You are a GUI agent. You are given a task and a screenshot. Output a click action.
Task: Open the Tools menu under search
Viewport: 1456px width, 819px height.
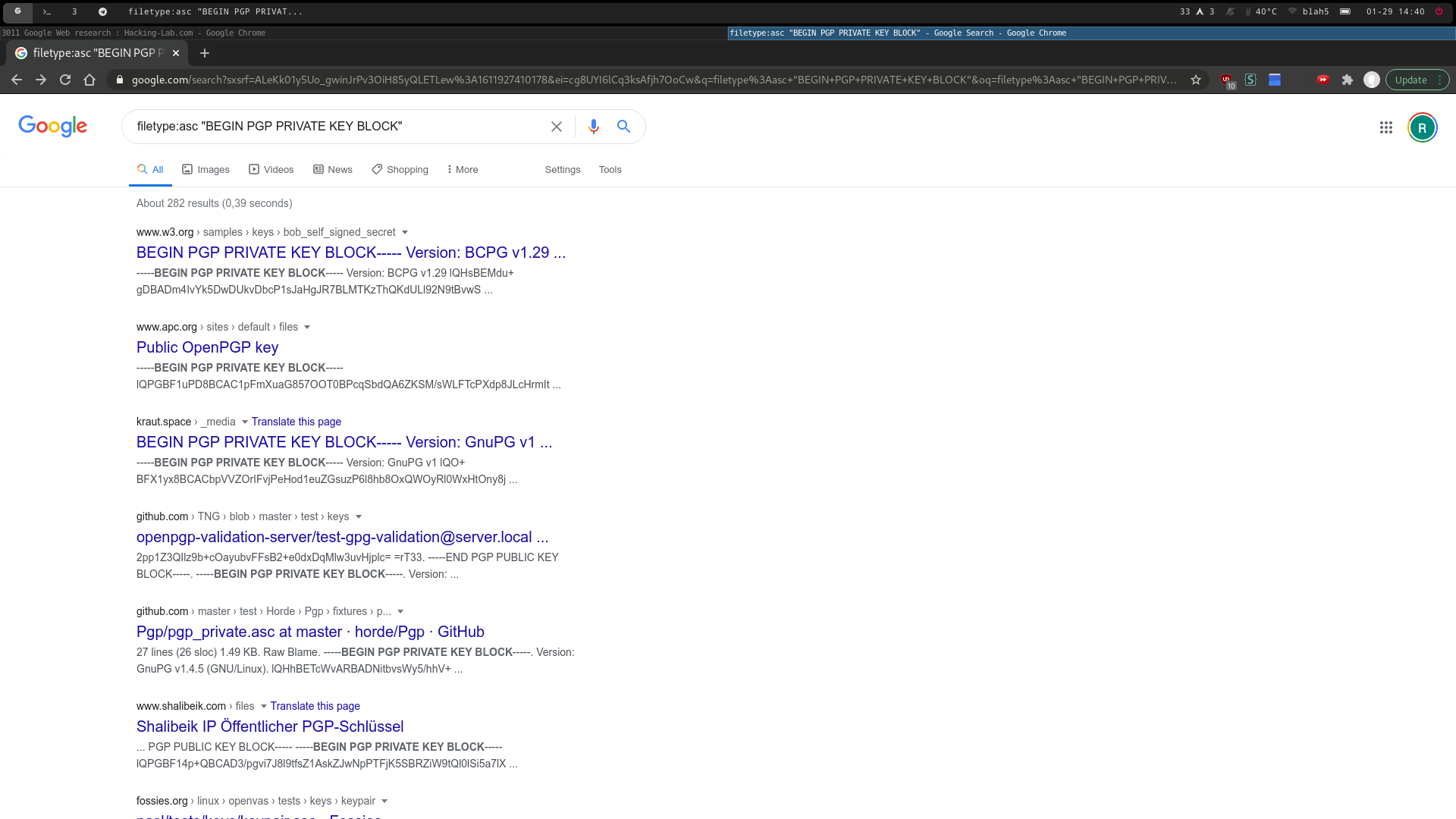(x=610, y=169)
